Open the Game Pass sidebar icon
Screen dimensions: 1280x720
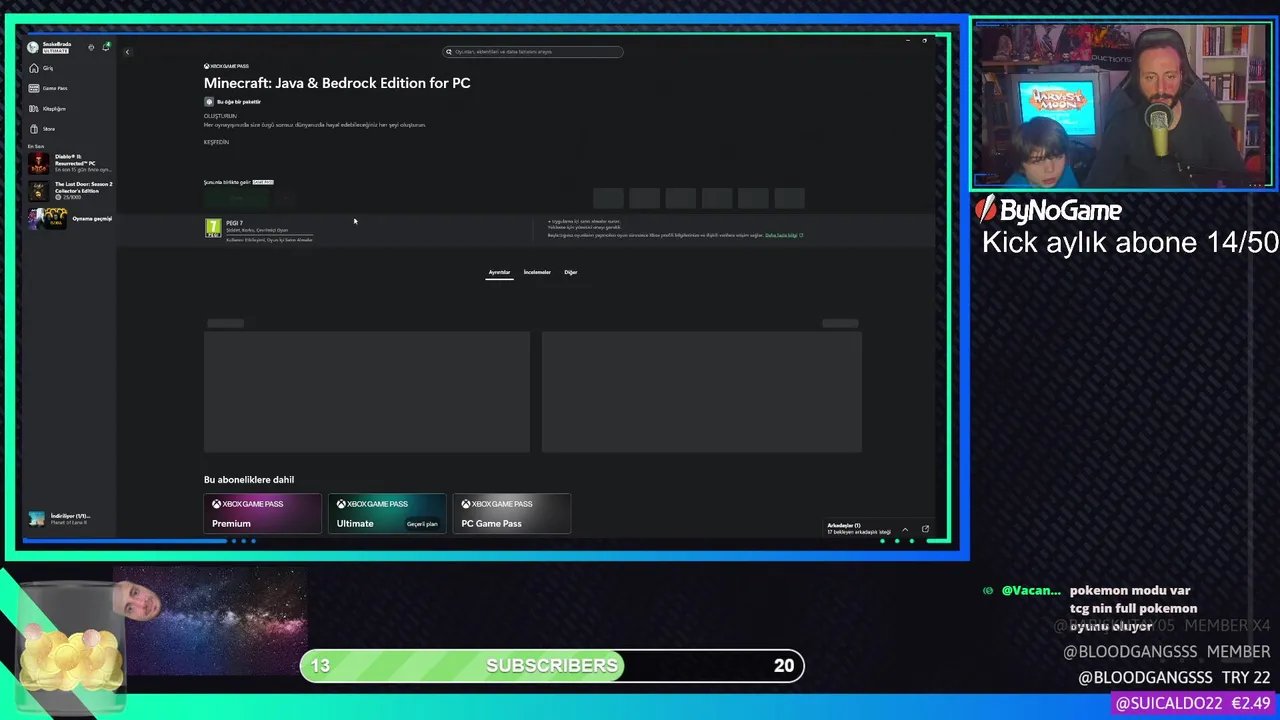click(34, 88)
